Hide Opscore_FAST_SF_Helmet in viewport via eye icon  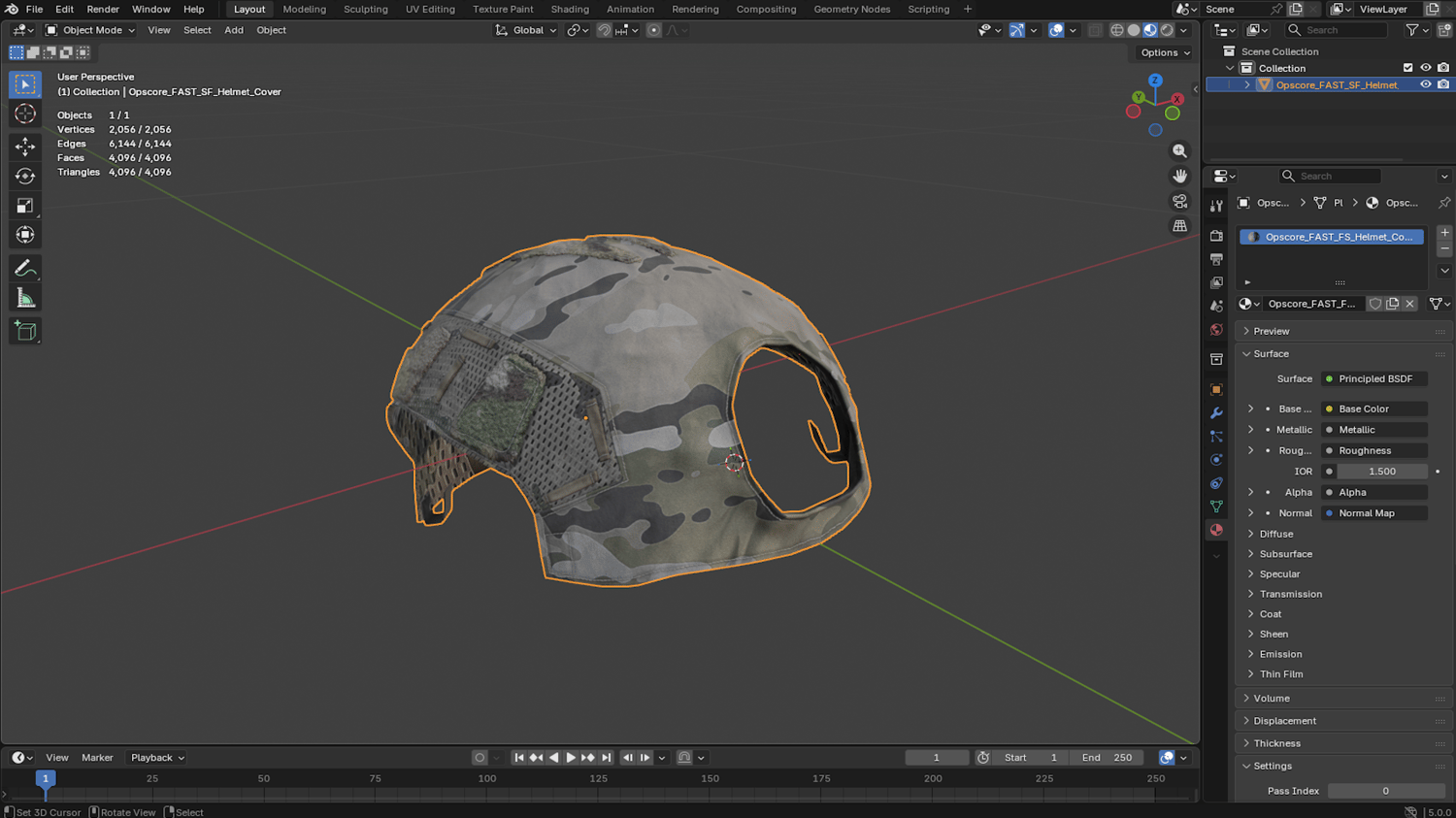(1425, 84)
